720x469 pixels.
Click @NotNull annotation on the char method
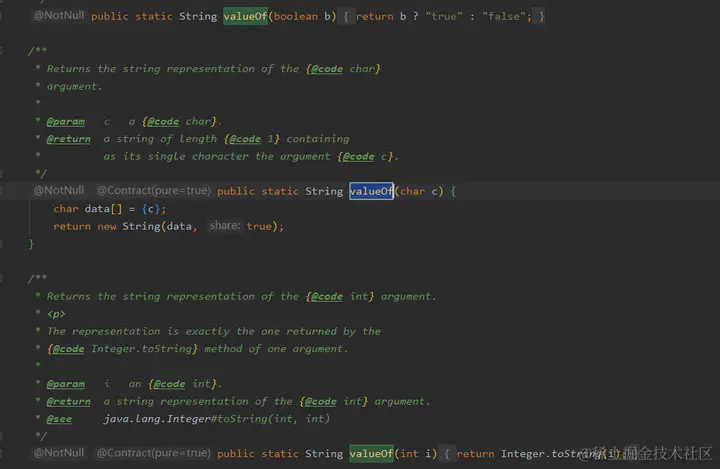[x=59, y=190]
